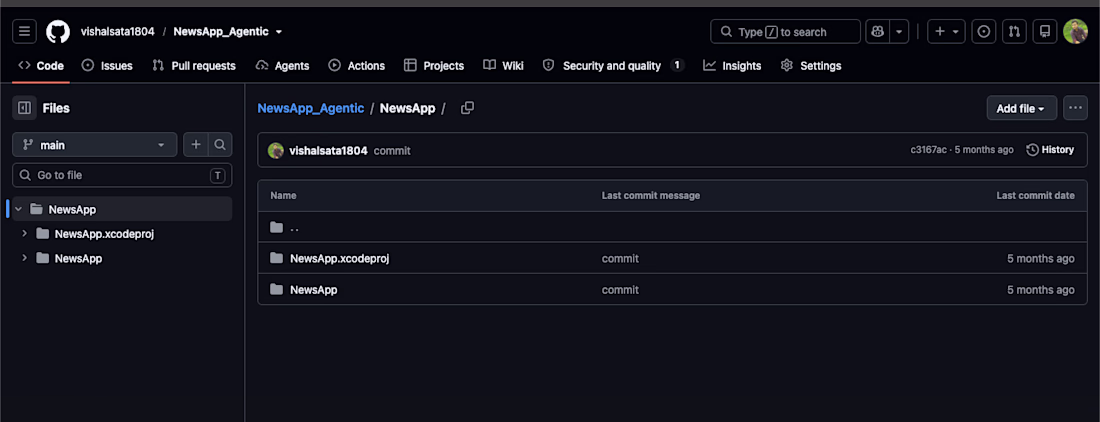Expand NewsApp.xcodeproj in file tree
This screenshot has height=422, width=1100.
(25, 233)
